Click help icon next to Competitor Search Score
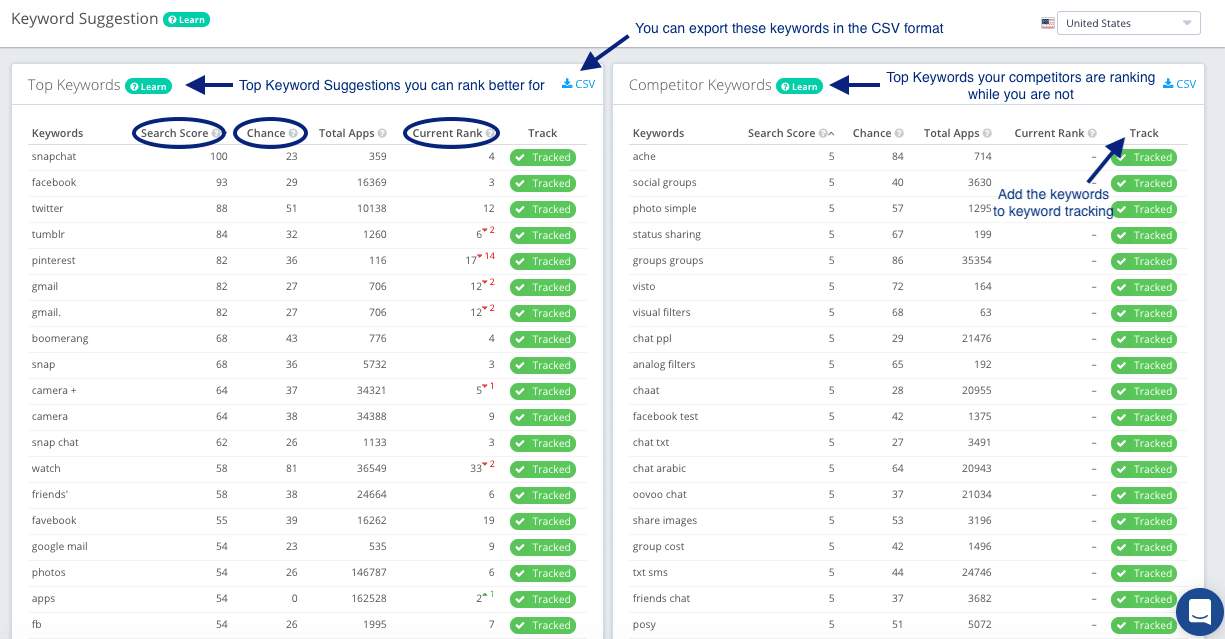The height and width of the screenshot is (639, 1225). [823, 133]
